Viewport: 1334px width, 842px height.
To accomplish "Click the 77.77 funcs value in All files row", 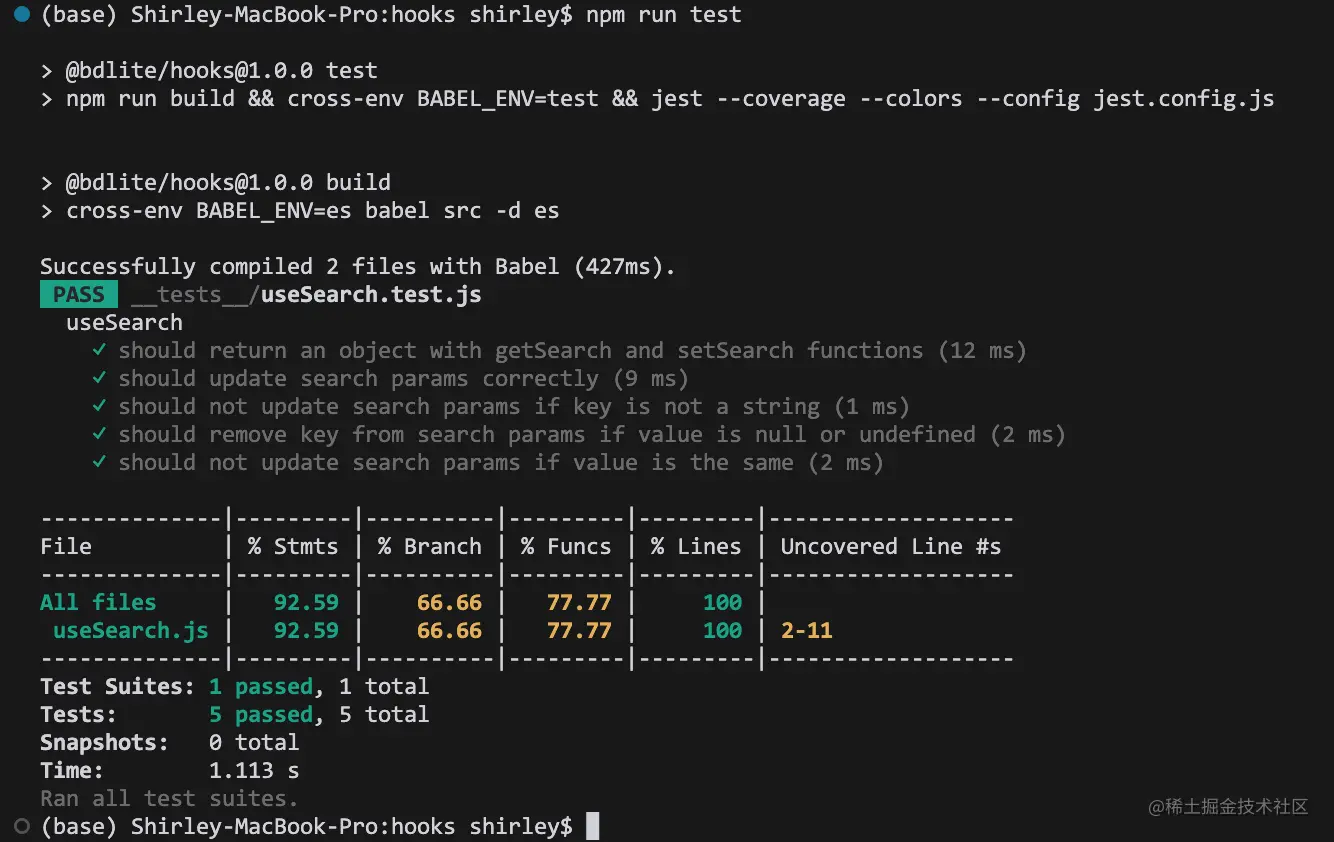I will click(x=579, y=602).
